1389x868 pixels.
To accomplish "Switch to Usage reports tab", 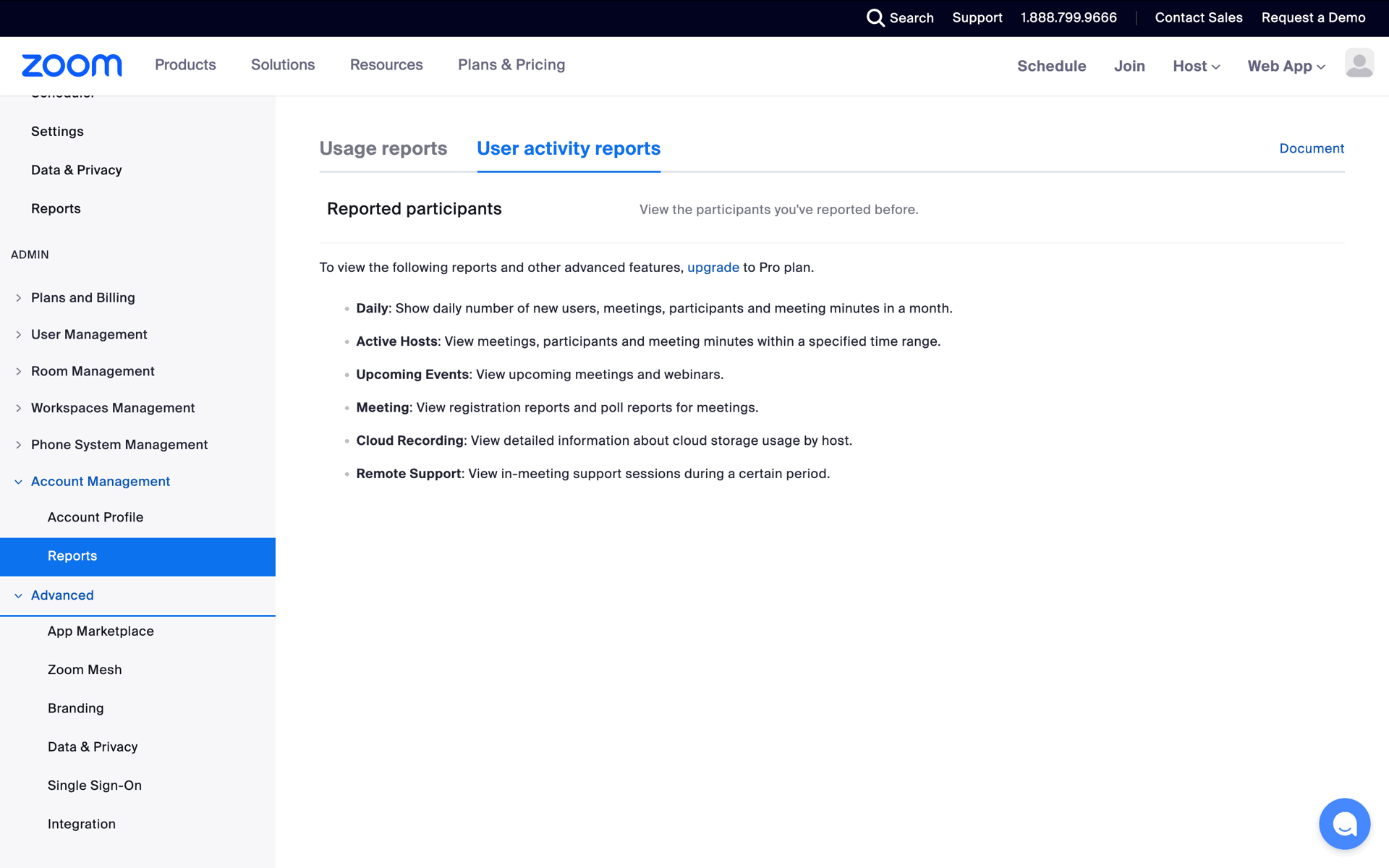I will point(383,148).
